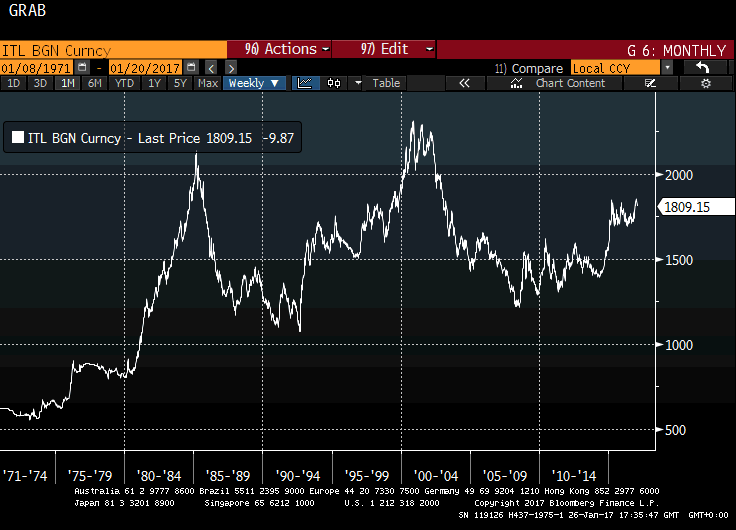Toggle the white ITL BGN Curncy legend swatch

pyautogui.click(x=18, y=137)
